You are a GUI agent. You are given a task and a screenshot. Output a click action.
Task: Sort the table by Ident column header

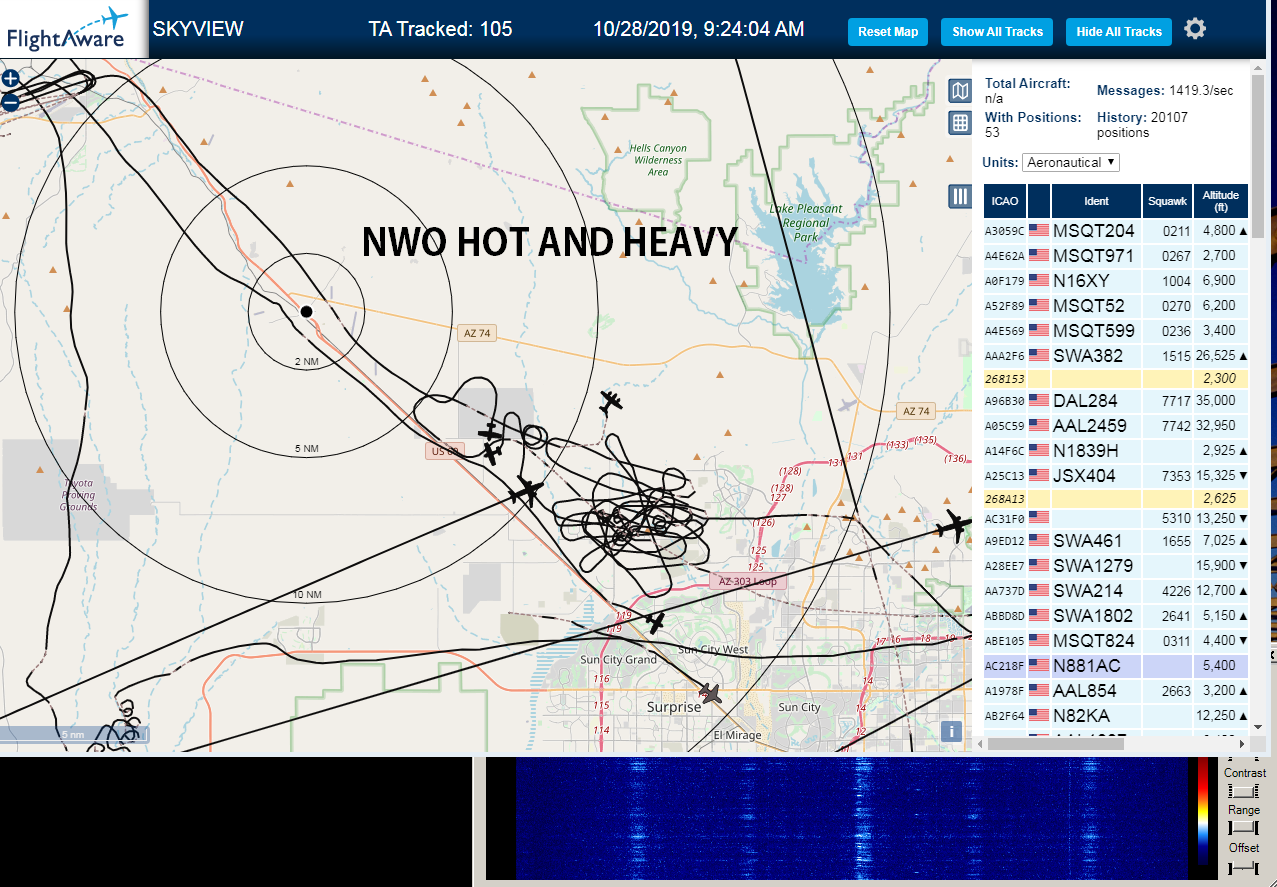point(1096,201)
